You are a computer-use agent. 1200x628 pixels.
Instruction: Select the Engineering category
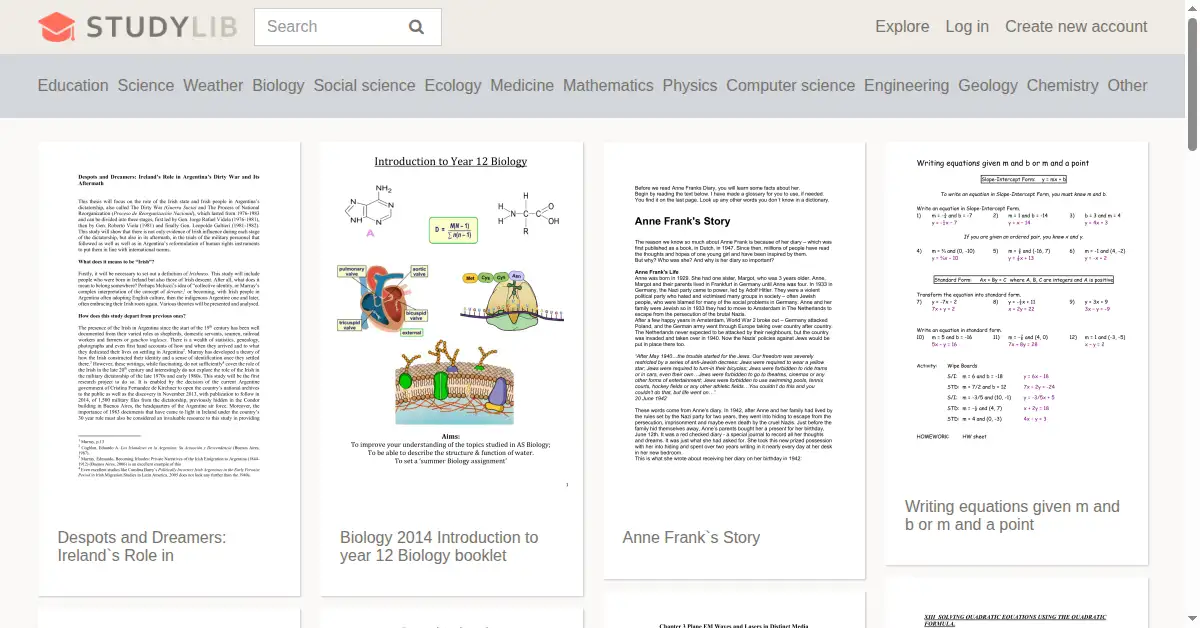906,86
